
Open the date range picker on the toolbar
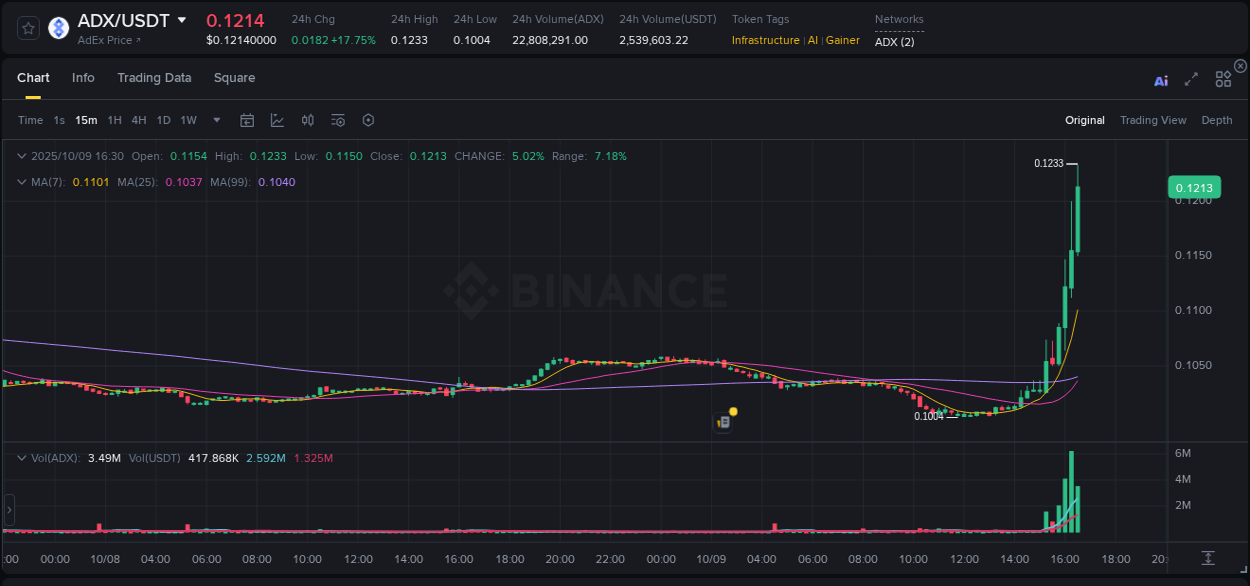point(247,119)
